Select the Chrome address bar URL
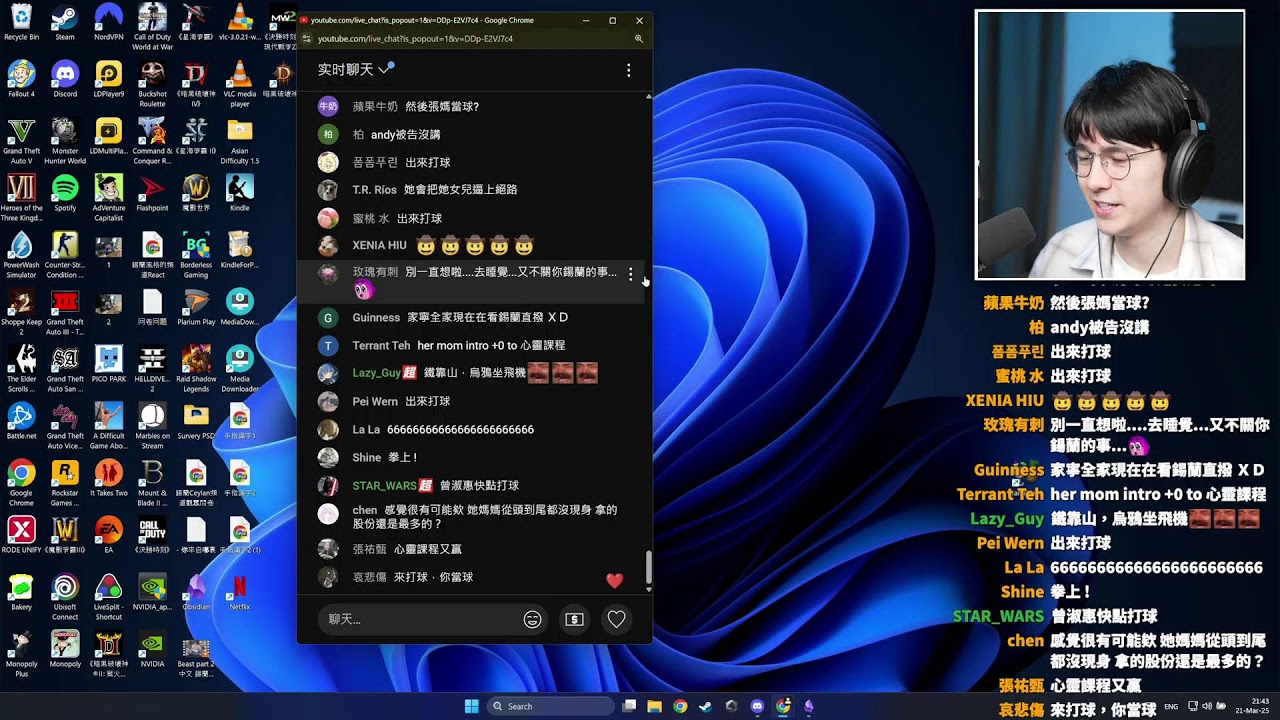Viewport: 1280px width, 720px height. tap(415, 39)
